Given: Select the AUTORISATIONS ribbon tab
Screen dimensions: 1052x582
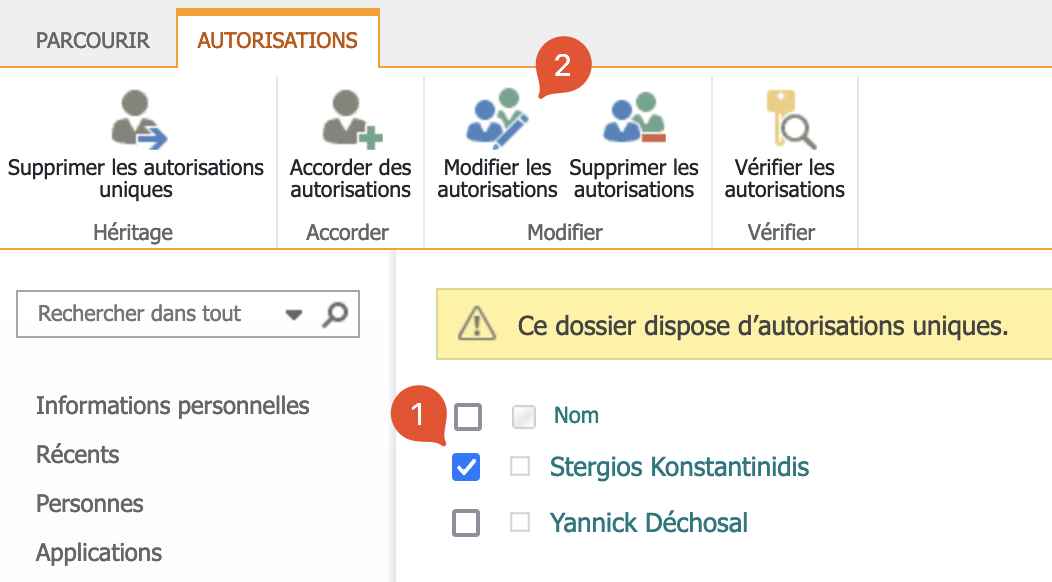Looking at the screenshot, I should pyautogui.click(x=277, y=41).
